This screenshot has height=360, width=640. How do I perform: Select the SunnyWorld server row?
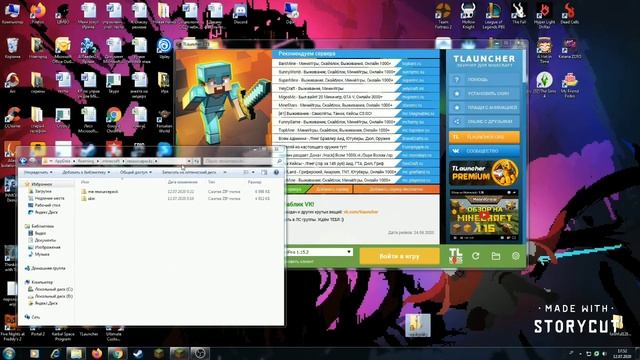(x=356, y=72)
